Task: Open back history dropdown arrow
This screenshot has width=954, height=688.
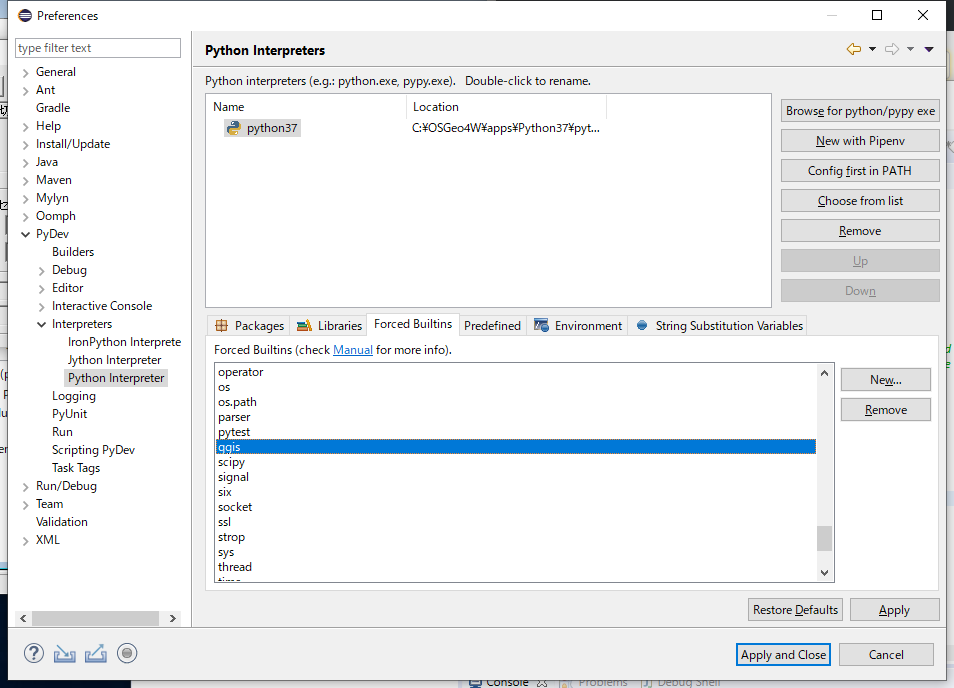Action: point(872,49)
